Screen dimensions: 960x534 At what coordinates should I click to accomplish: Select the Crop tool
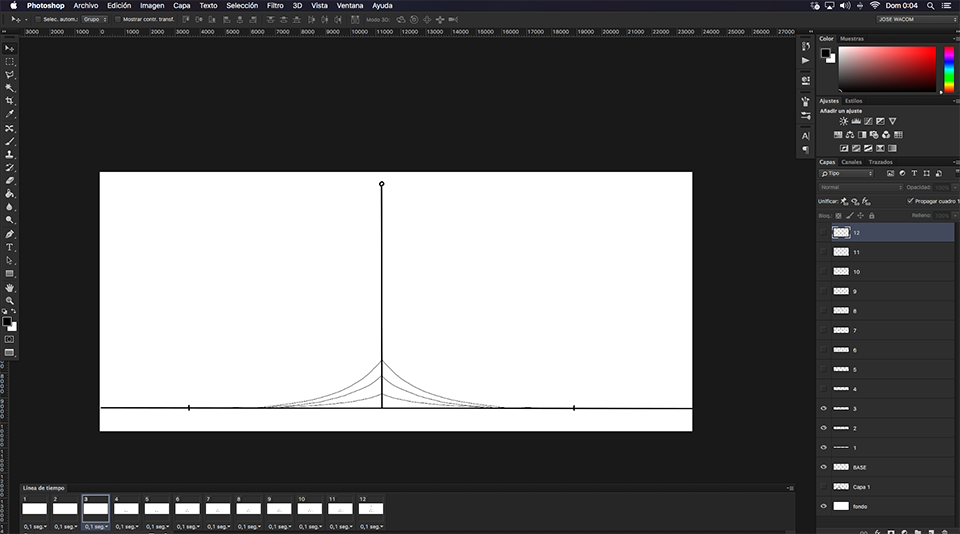[9, 101]
